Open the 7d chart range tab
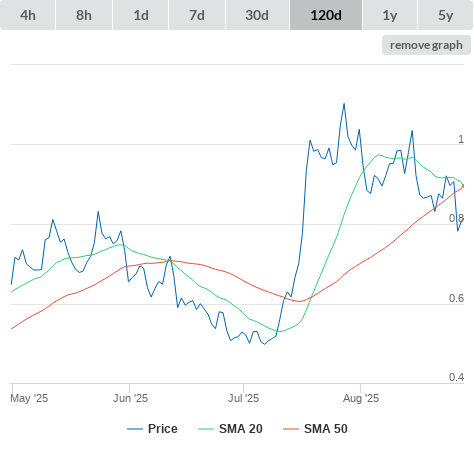474x455 pixels. 197,15
